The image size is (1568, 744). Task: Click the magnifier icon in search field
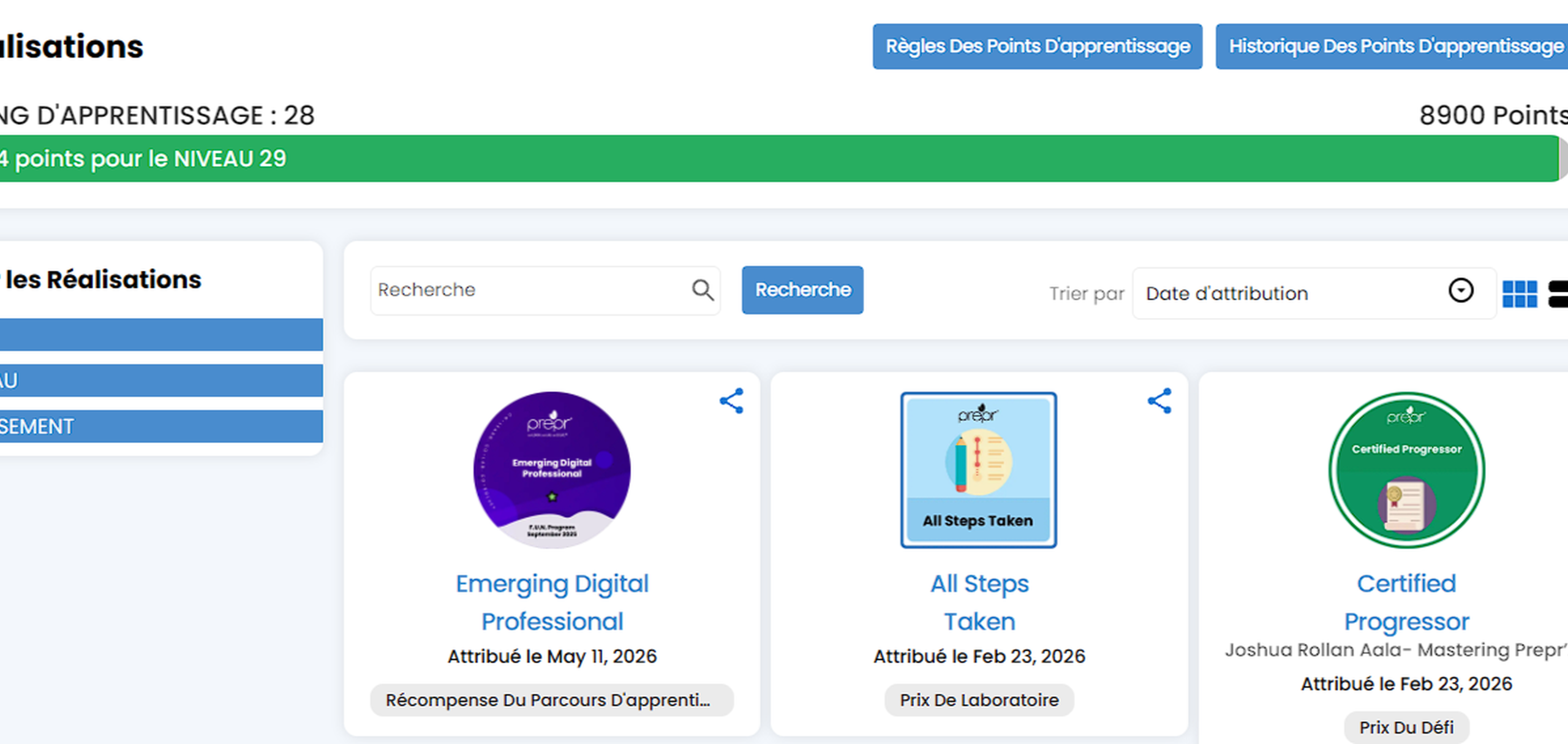coord(703,290)
